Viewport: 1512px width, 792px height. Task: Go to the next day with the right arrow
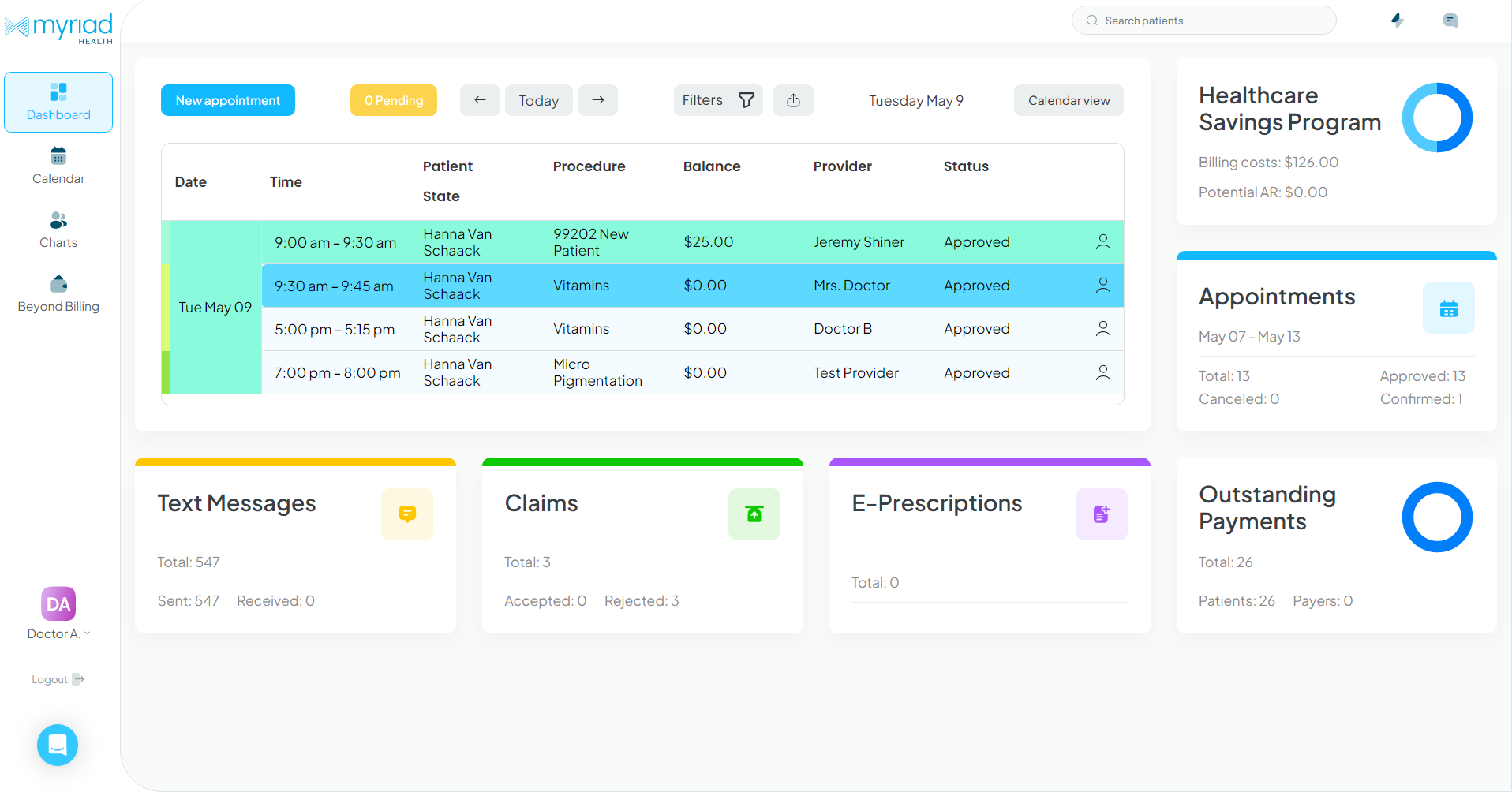click(597, 100)
